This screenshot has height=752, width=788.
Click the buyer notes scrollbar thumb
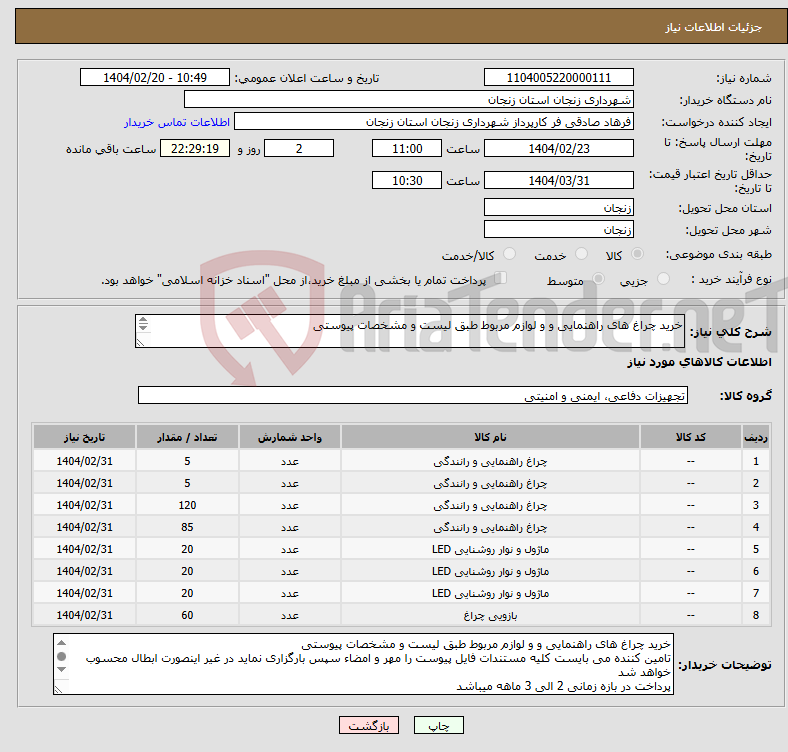pyautogui.click(x=62, y=656)
